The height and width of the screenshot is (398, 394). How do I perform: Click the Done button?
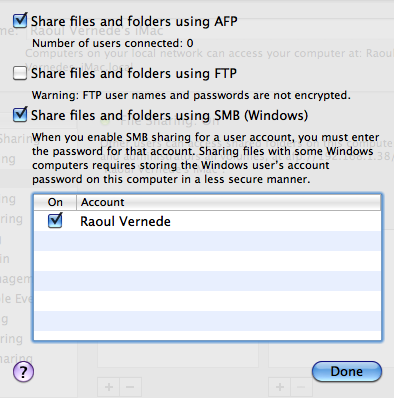click(x=347, y=371)
